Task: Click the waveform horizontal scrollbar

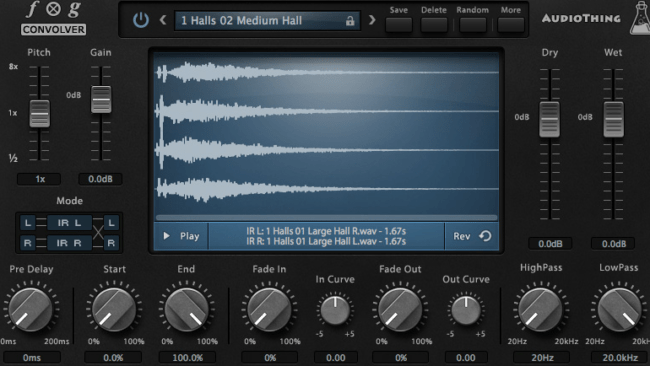Action: [x=327, y=218]
